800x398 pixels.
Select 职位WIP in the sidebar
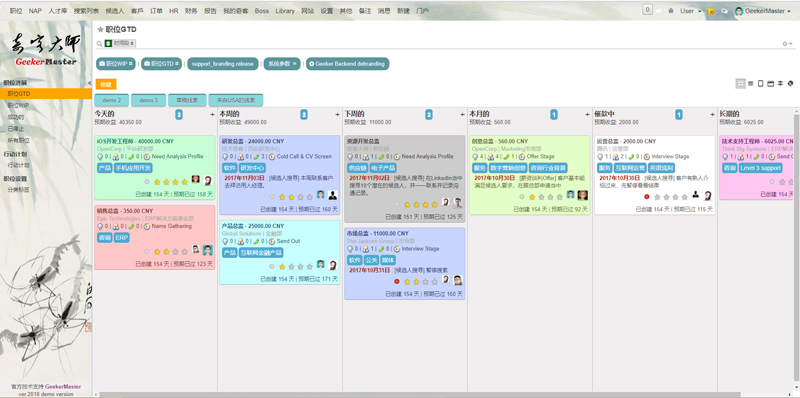[x=18, y=105]
